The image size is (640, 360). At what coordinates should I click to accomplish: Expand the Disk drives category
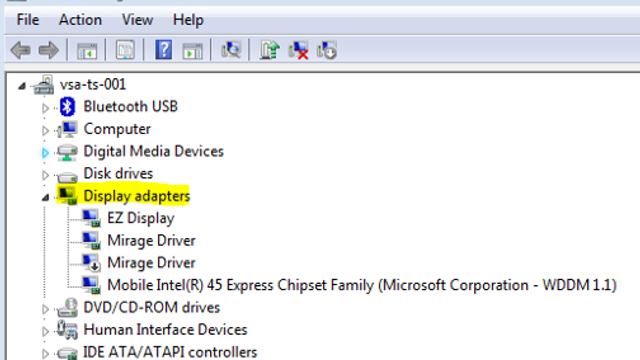(45, 175)
